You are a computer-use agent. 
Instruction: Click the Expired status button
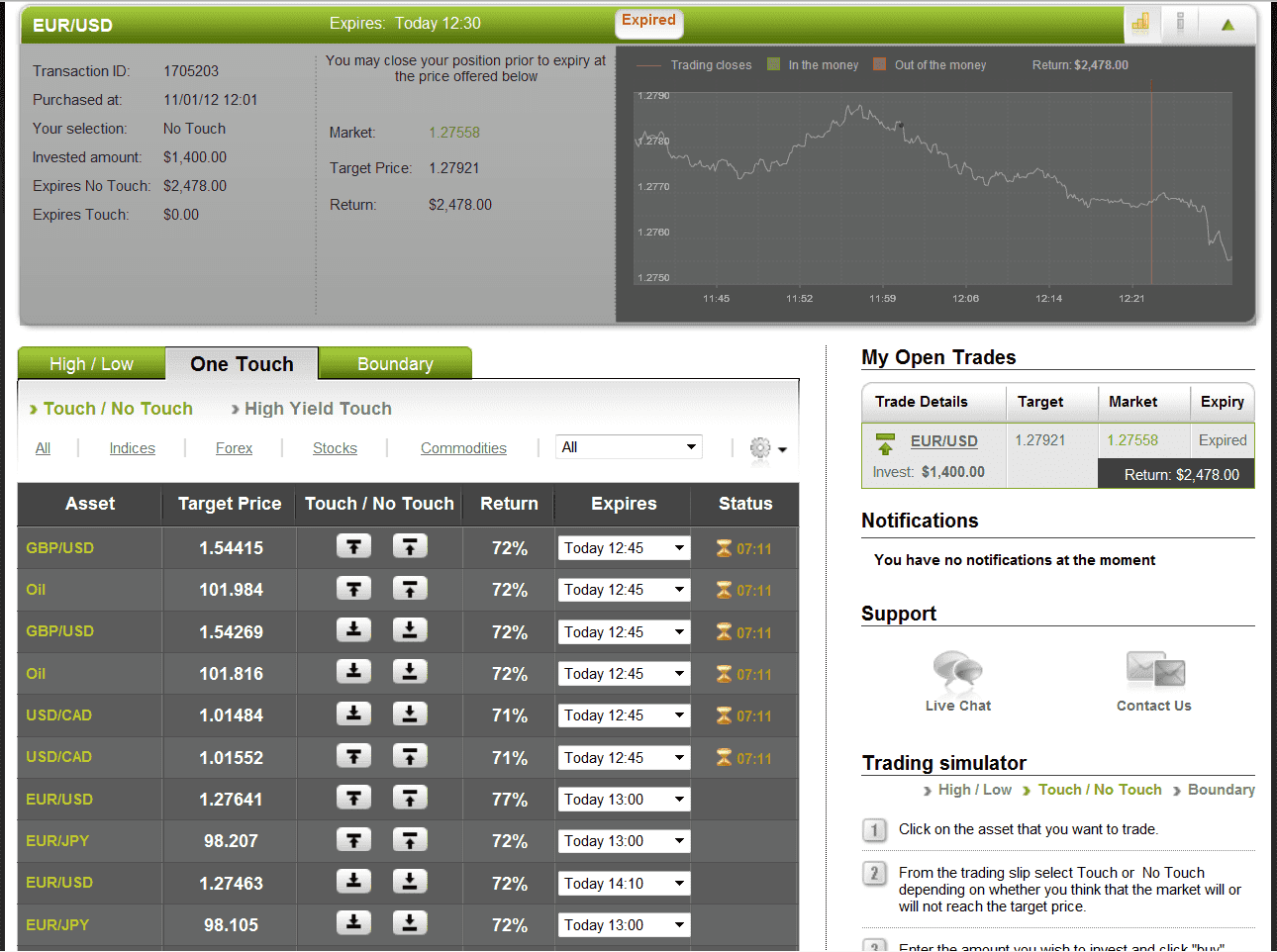(648, 22)
